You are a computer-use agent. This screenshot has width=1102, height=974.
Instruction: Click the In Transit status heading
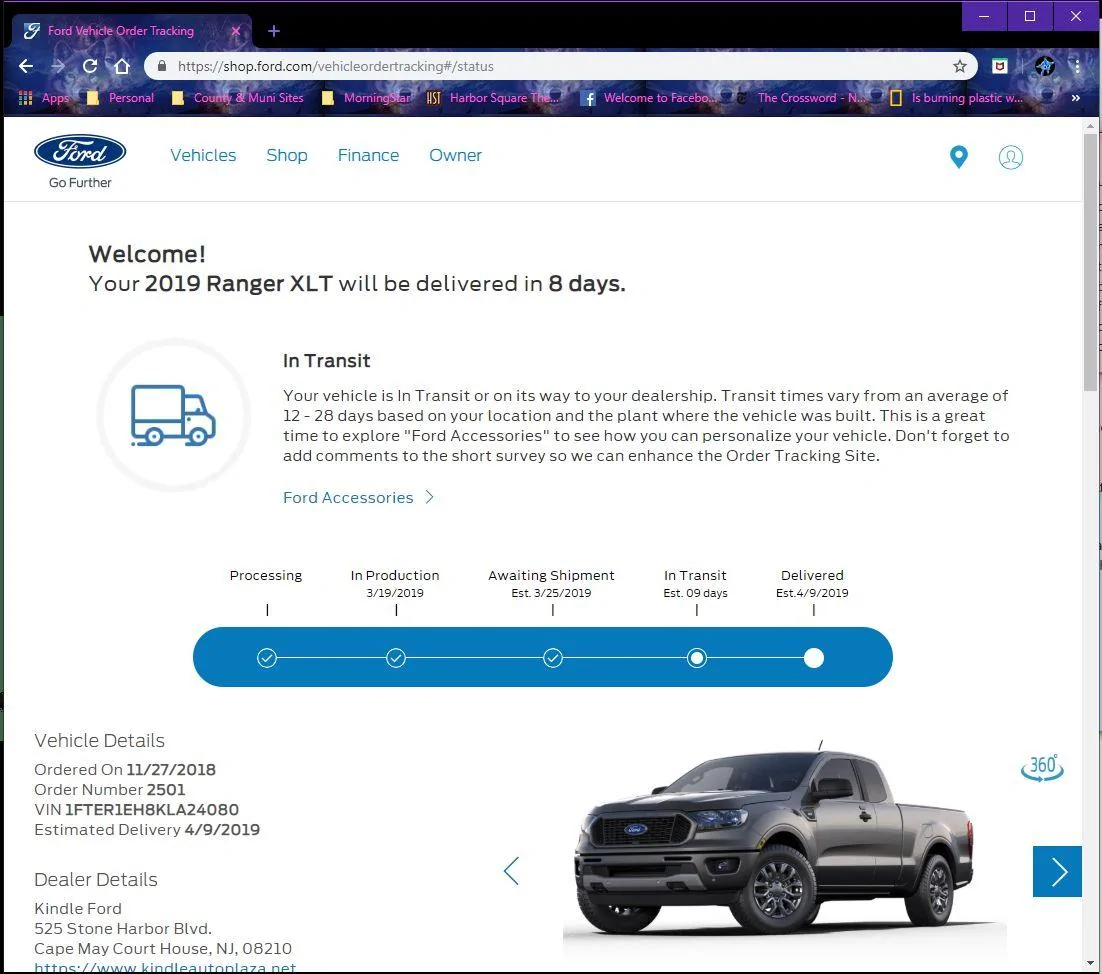326,361
